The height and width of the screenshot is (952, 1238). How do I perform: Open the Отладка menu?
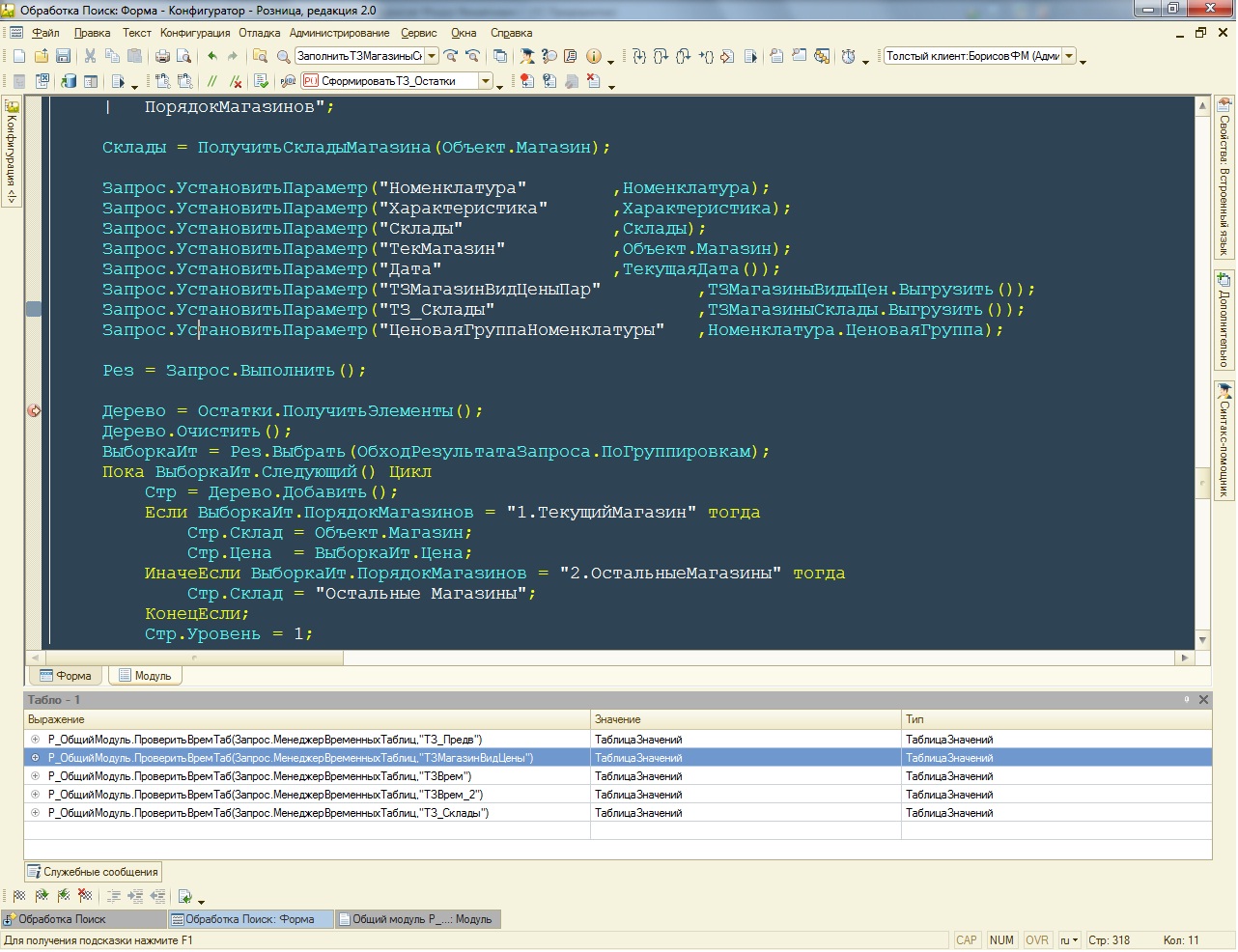260,33
